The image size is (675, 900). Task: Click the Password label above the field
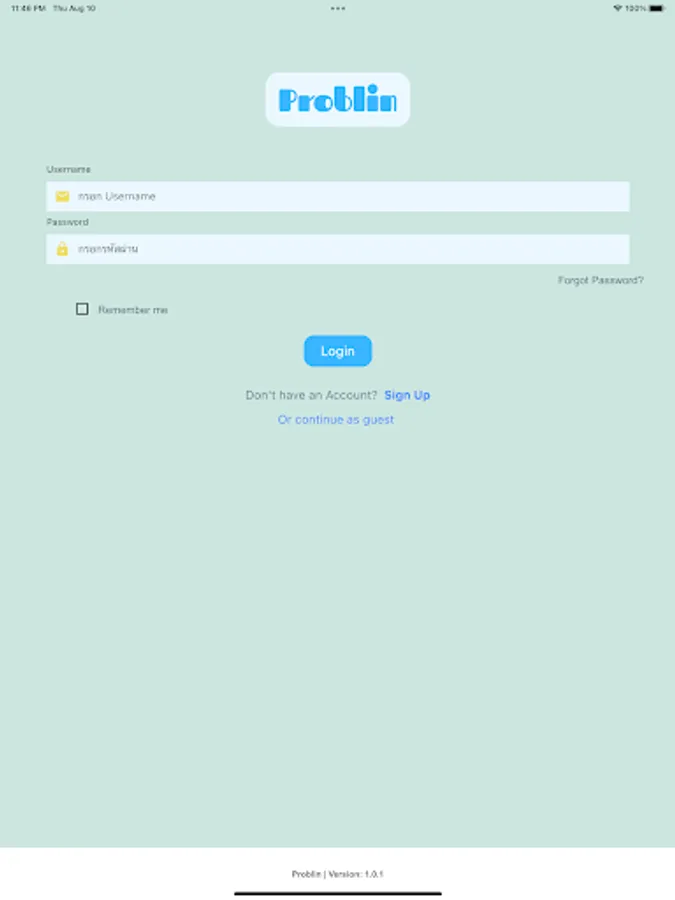(x=67, y=222)
